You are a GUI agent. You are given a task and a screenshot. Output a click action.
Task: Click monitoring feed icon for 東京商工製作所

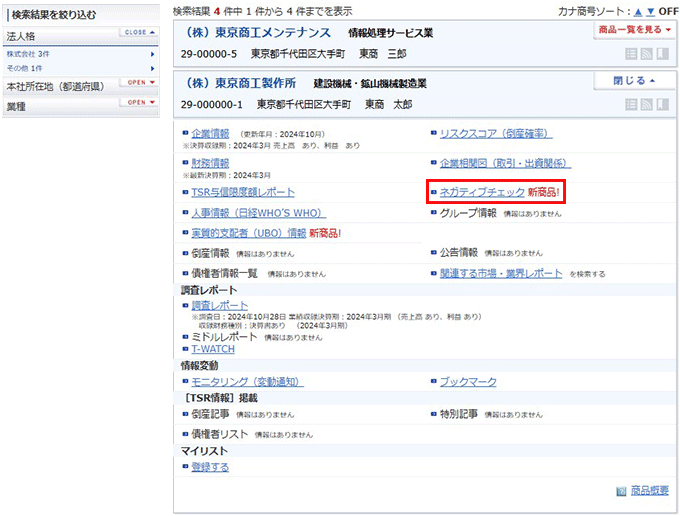pyautogui.click(x=647, y=104)
